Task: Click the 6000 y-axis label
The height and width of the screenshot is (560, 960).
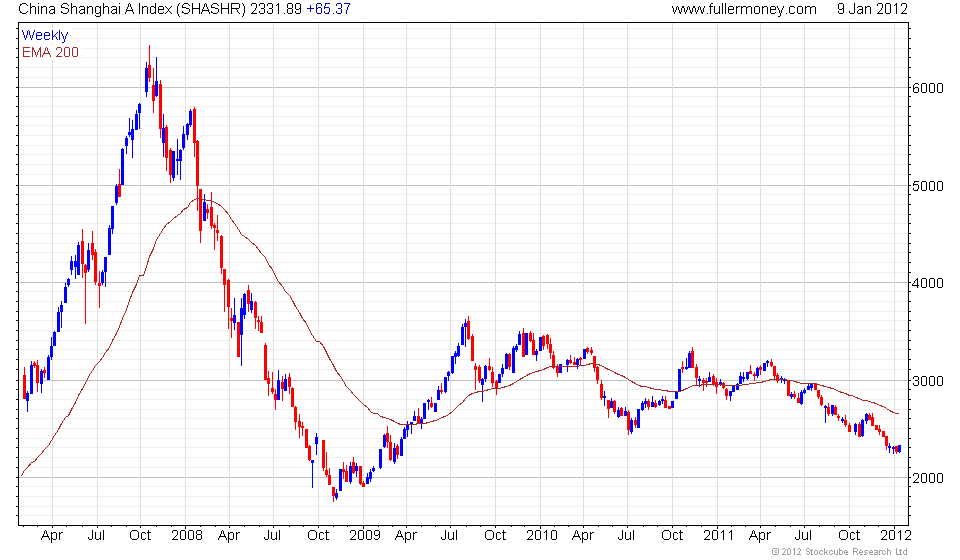Action: [928, 88]
